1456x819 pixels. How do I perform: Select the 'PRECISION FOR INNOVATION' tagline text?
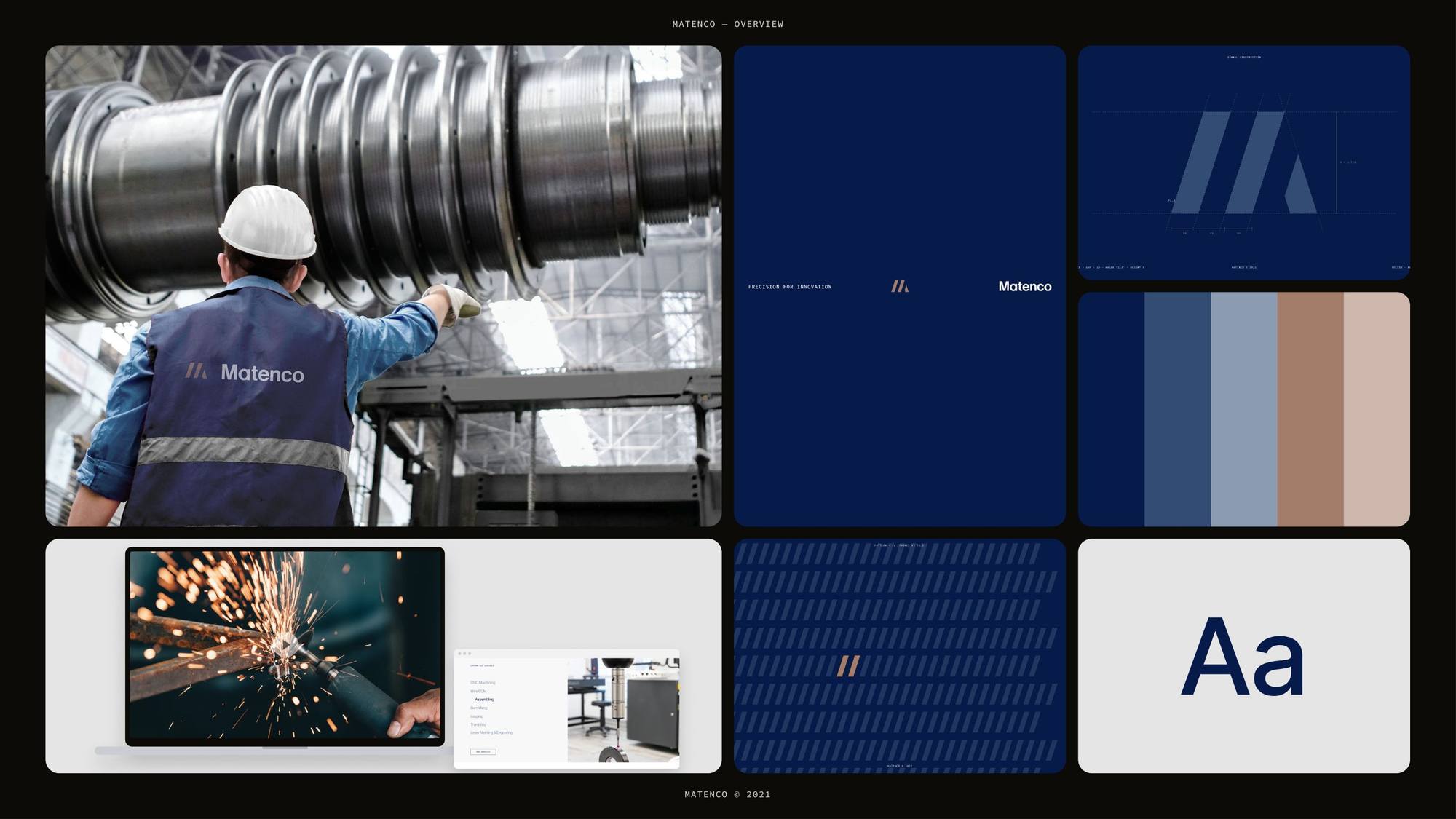point(790,287)
